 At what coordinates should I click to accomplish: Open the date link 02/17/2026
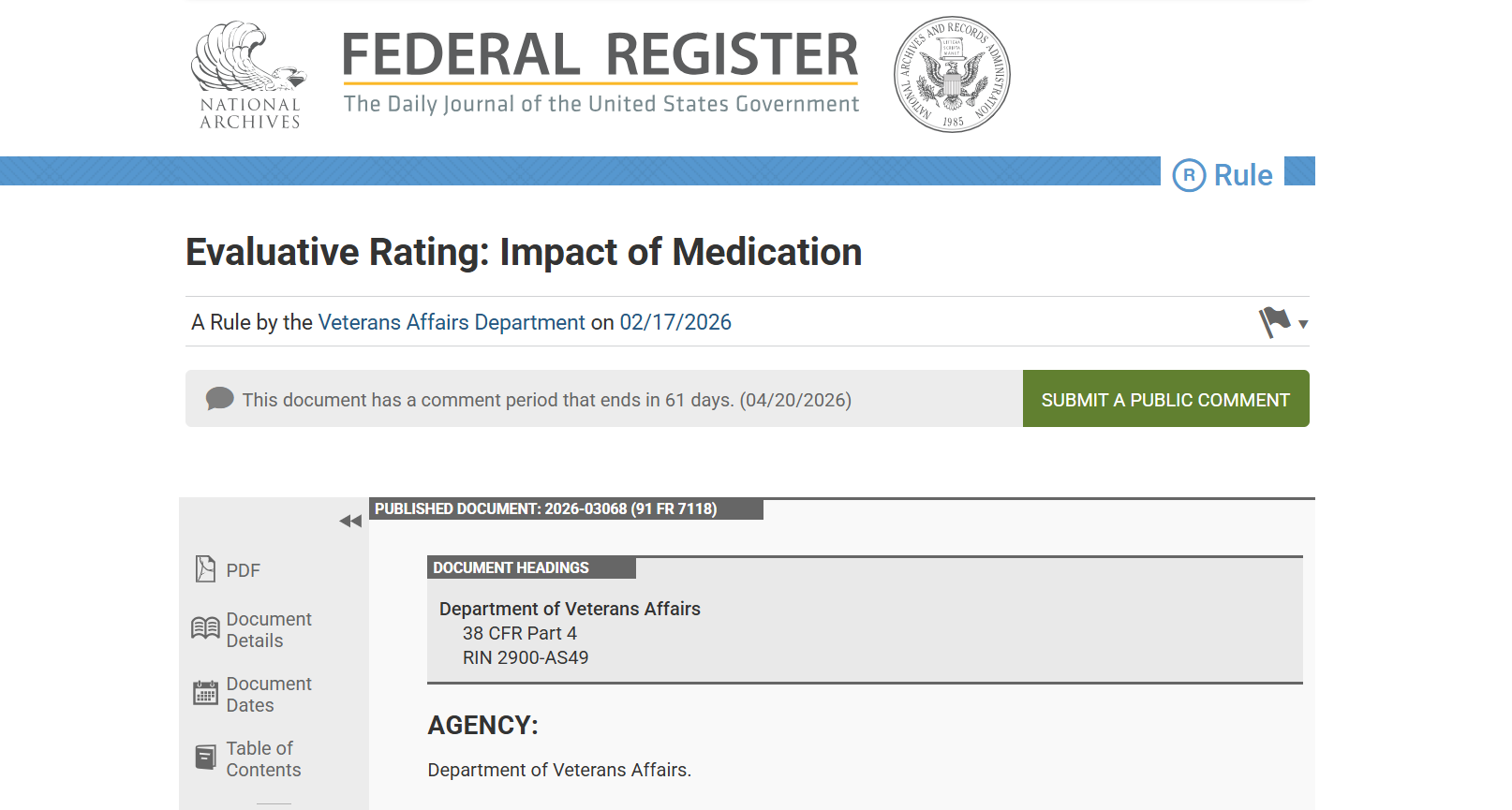coord(675,321)
